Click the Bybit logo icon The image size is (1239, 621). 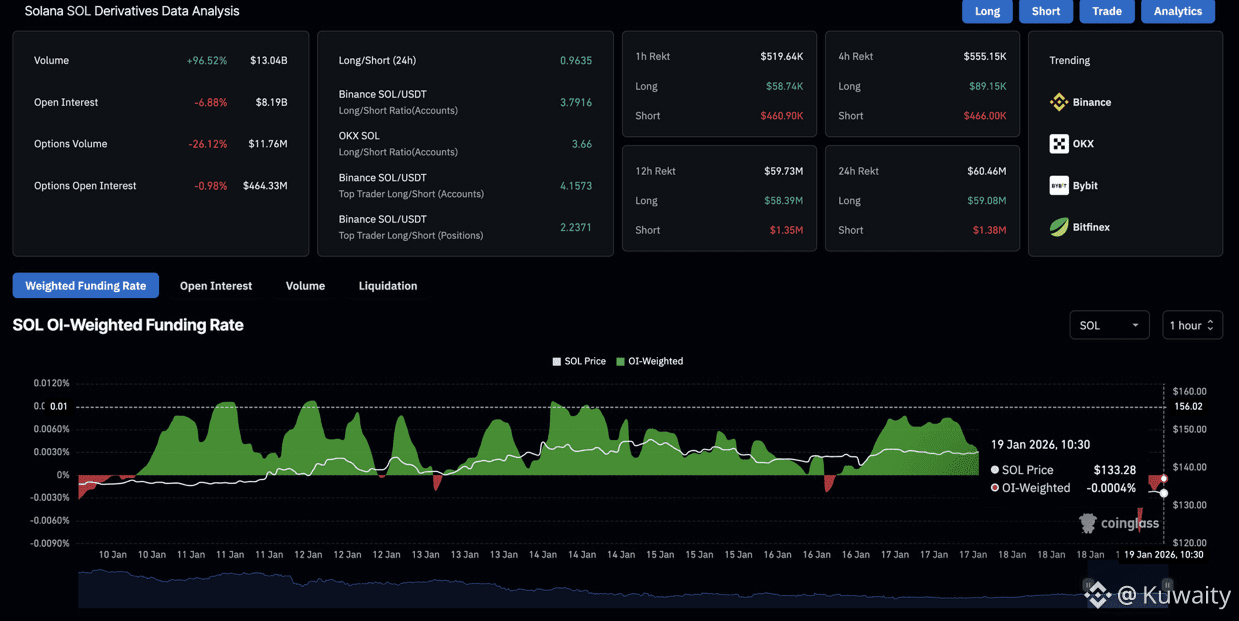click(1059, 186)
